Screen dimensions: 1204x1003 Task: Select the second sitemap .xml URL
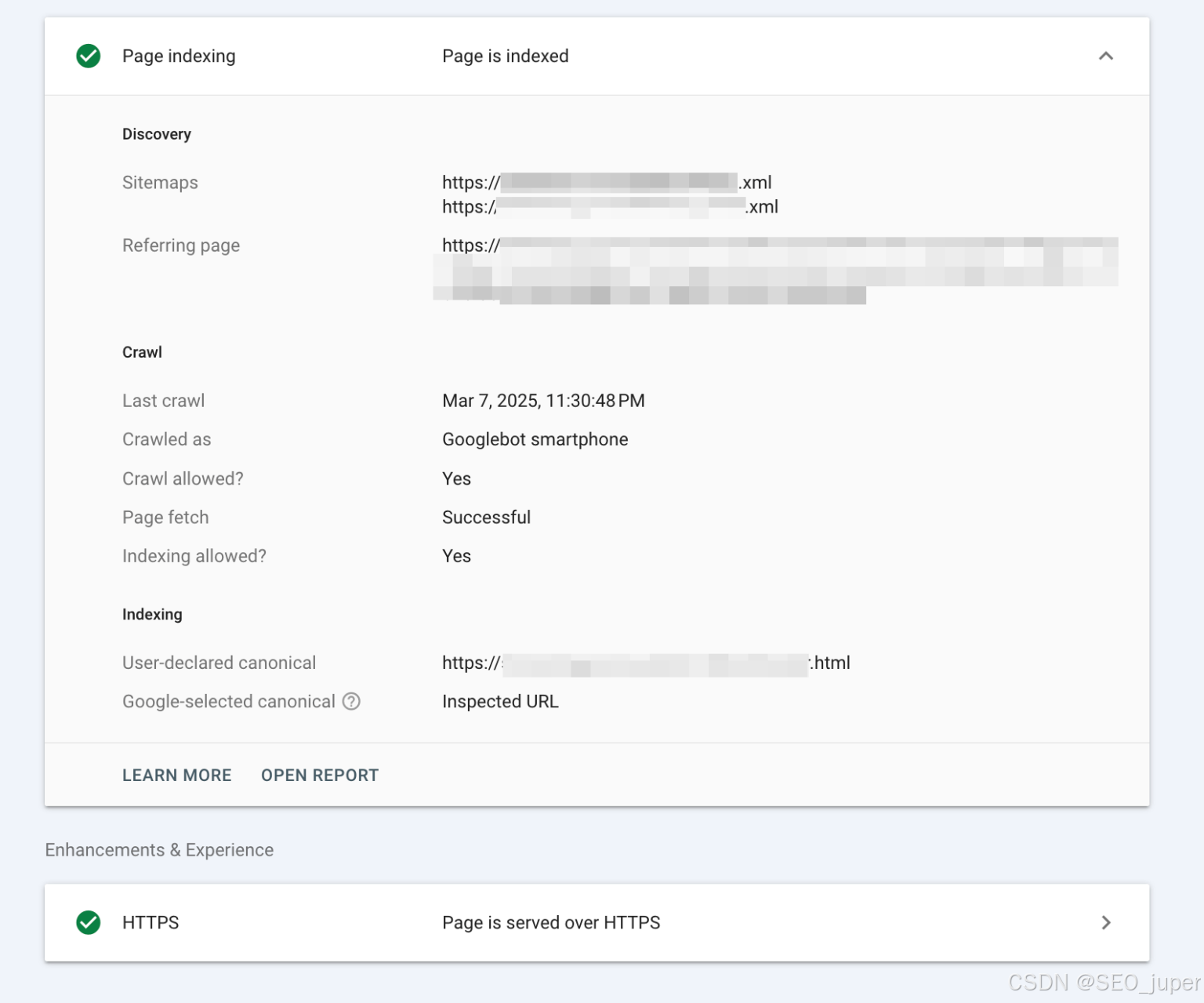[610, 206]
